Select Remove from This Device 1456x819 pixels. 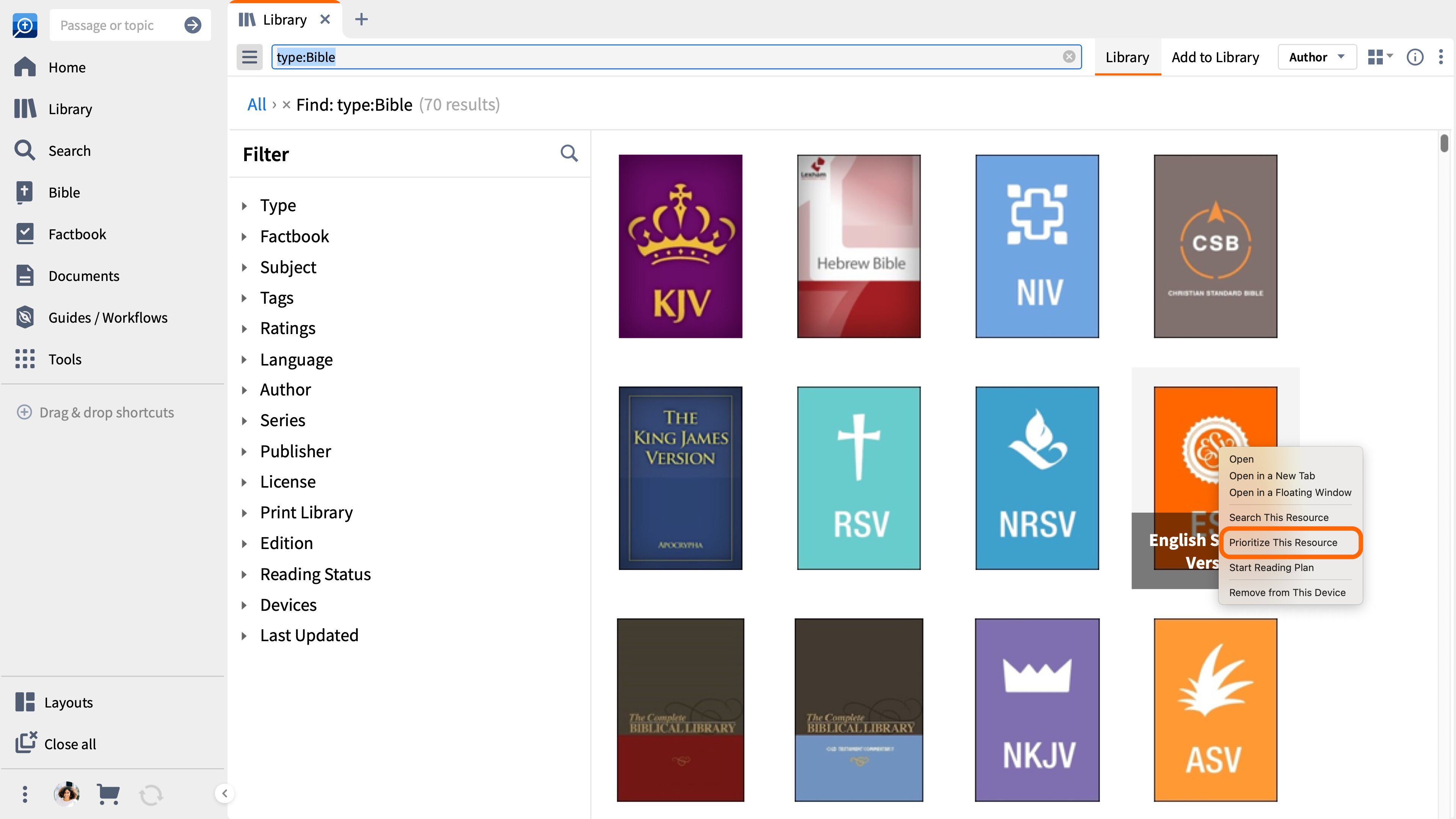pos(1290,592)
